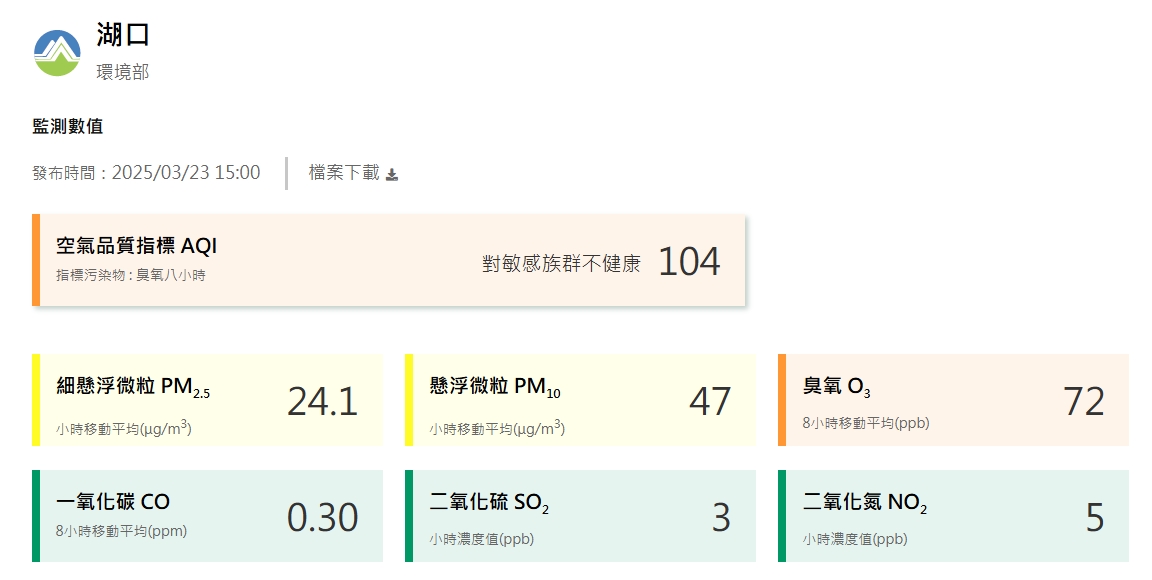Select the 湖口 station title
Image resolution: width=1152 pixels, height=580 pixels.
(x=123, y=35)
